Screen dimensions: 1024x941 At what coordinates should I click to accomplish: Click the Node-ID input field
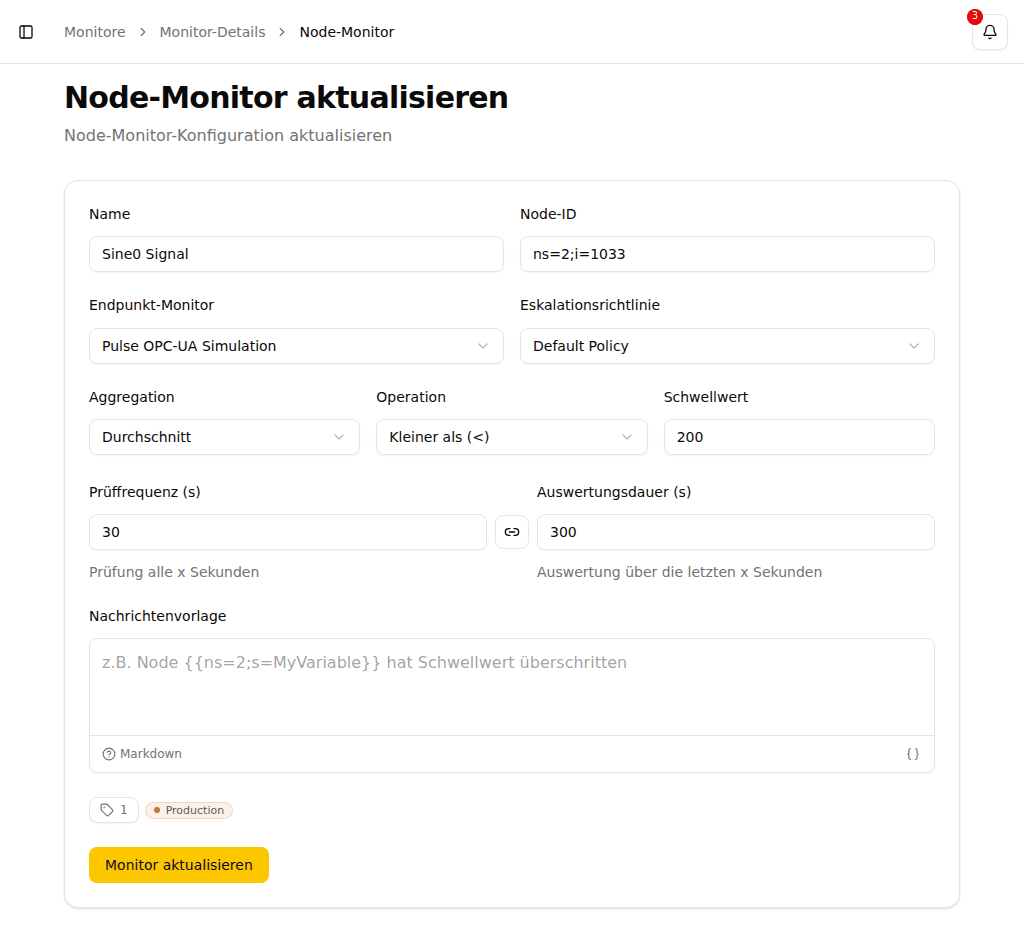point(727,254)
